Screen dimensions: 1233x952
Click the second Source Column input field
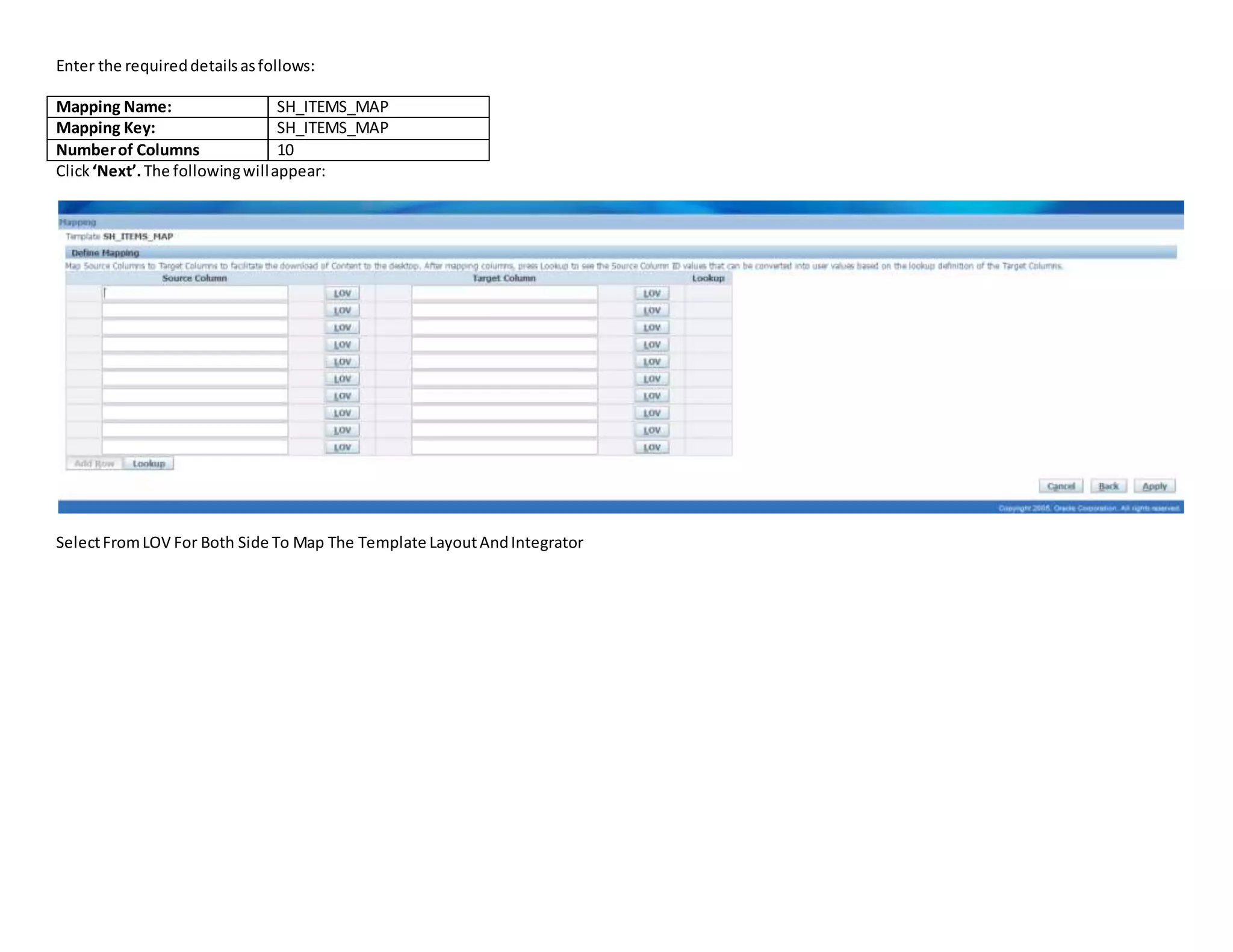(x=195, y=310)
